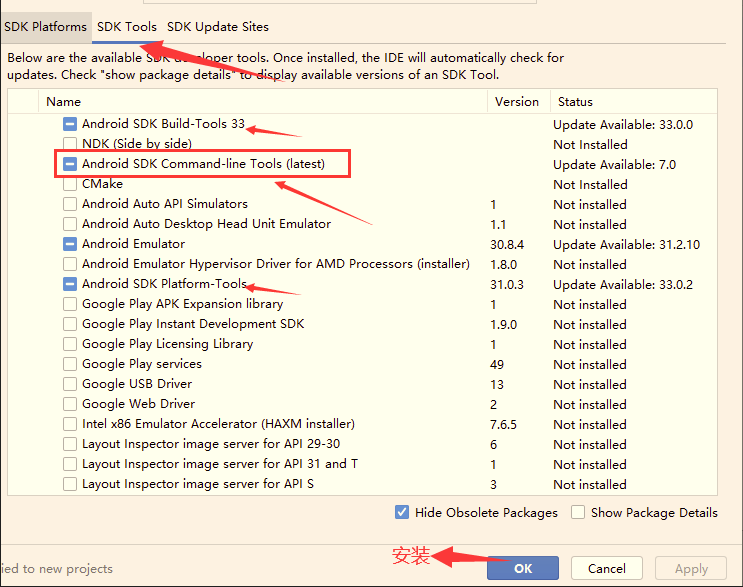Check Android Auto Desktop Head Unit Emulator box

(70, 224)
